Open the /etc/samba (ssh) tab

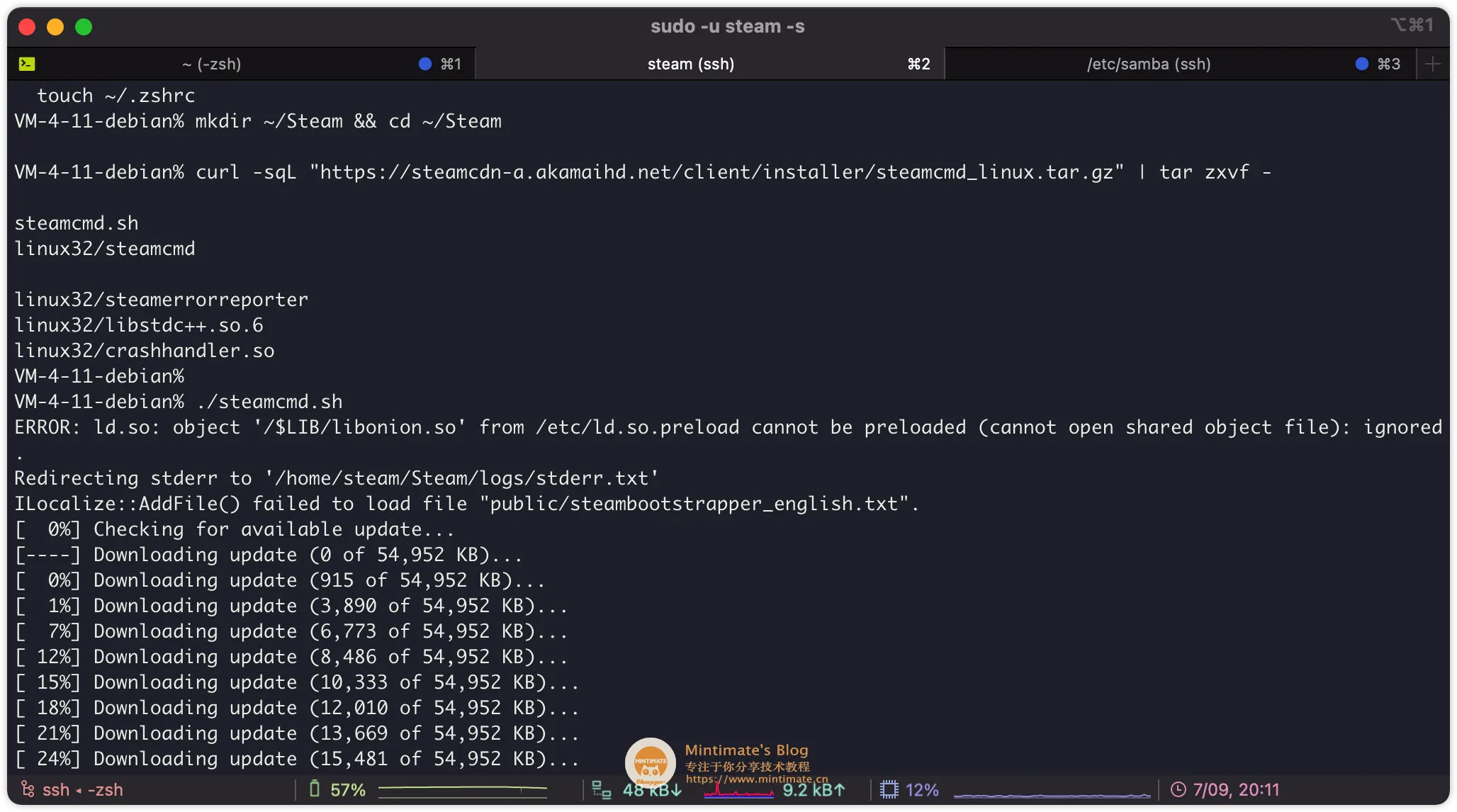tap(1180, 64)
